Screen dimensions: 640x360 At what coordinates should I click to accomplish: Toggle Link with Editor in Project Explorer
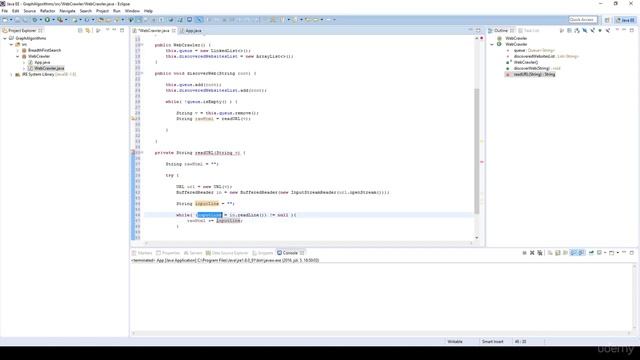pyautogui.click(x=88, y=31)
